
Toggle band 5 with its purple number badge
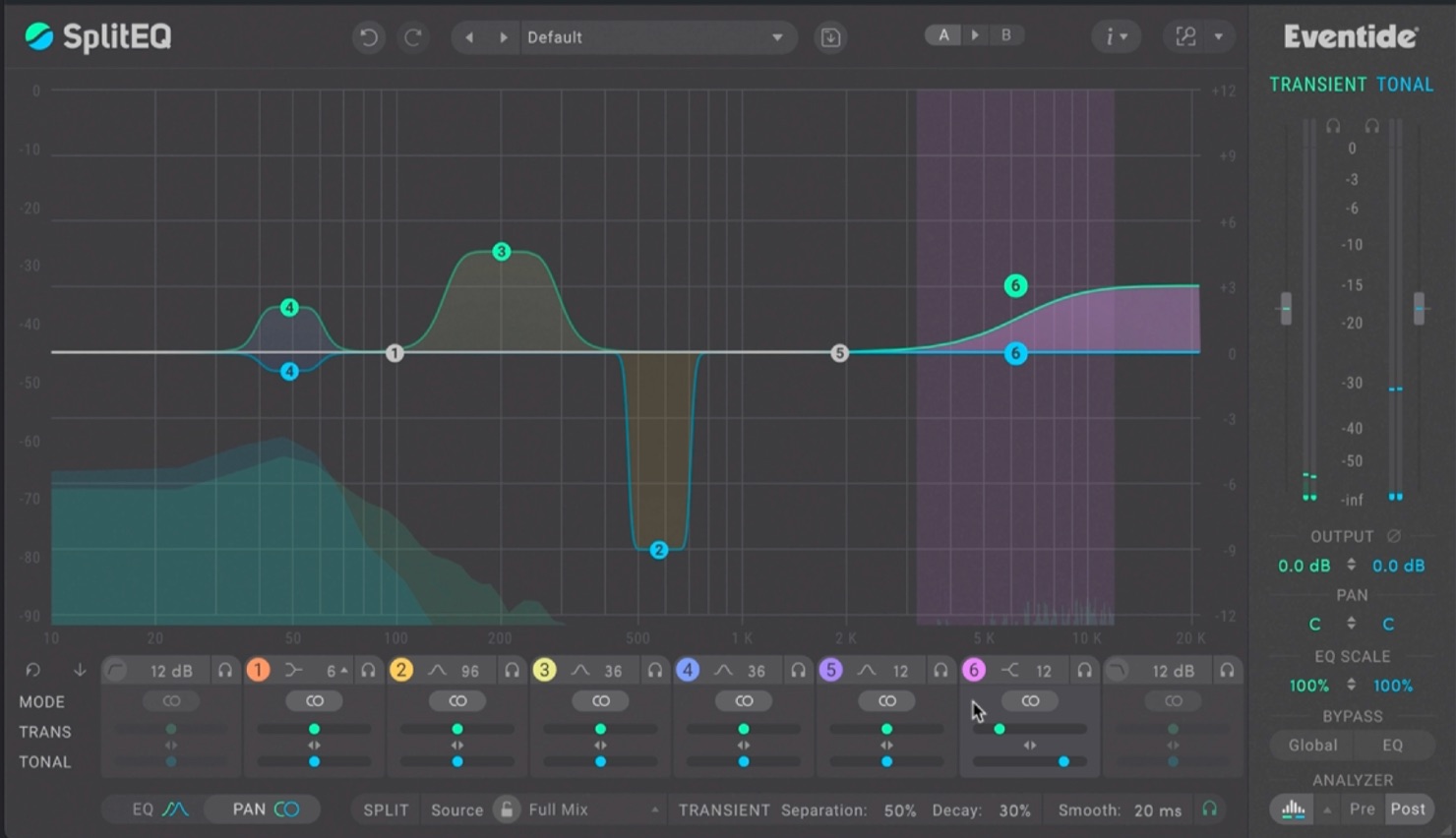(x=830, y=670)
